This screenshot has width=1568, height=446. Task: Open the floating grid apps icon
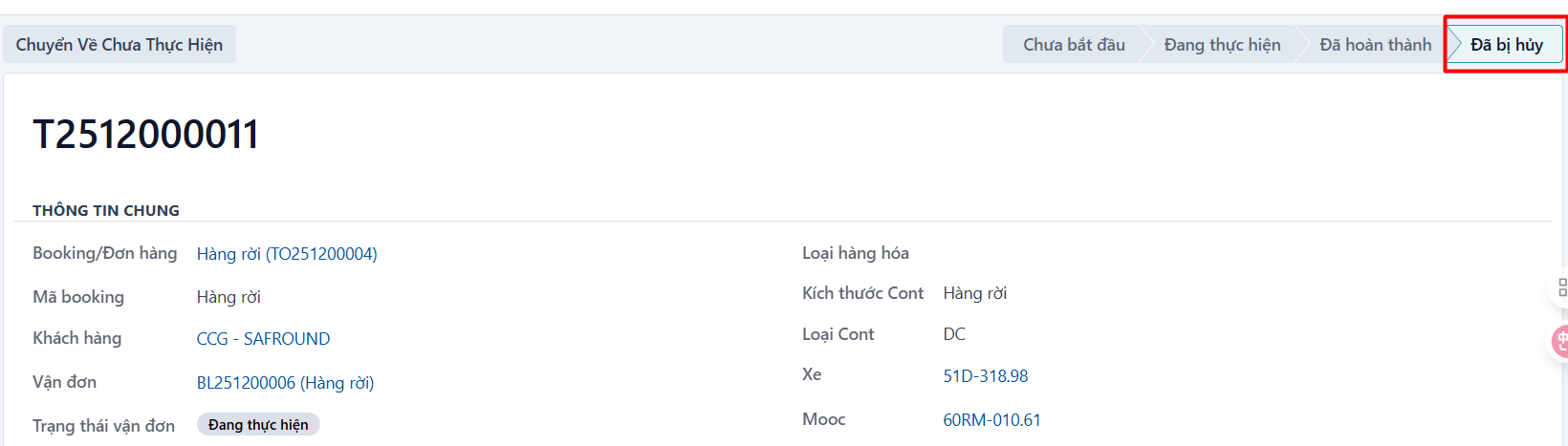[1560, 287]
